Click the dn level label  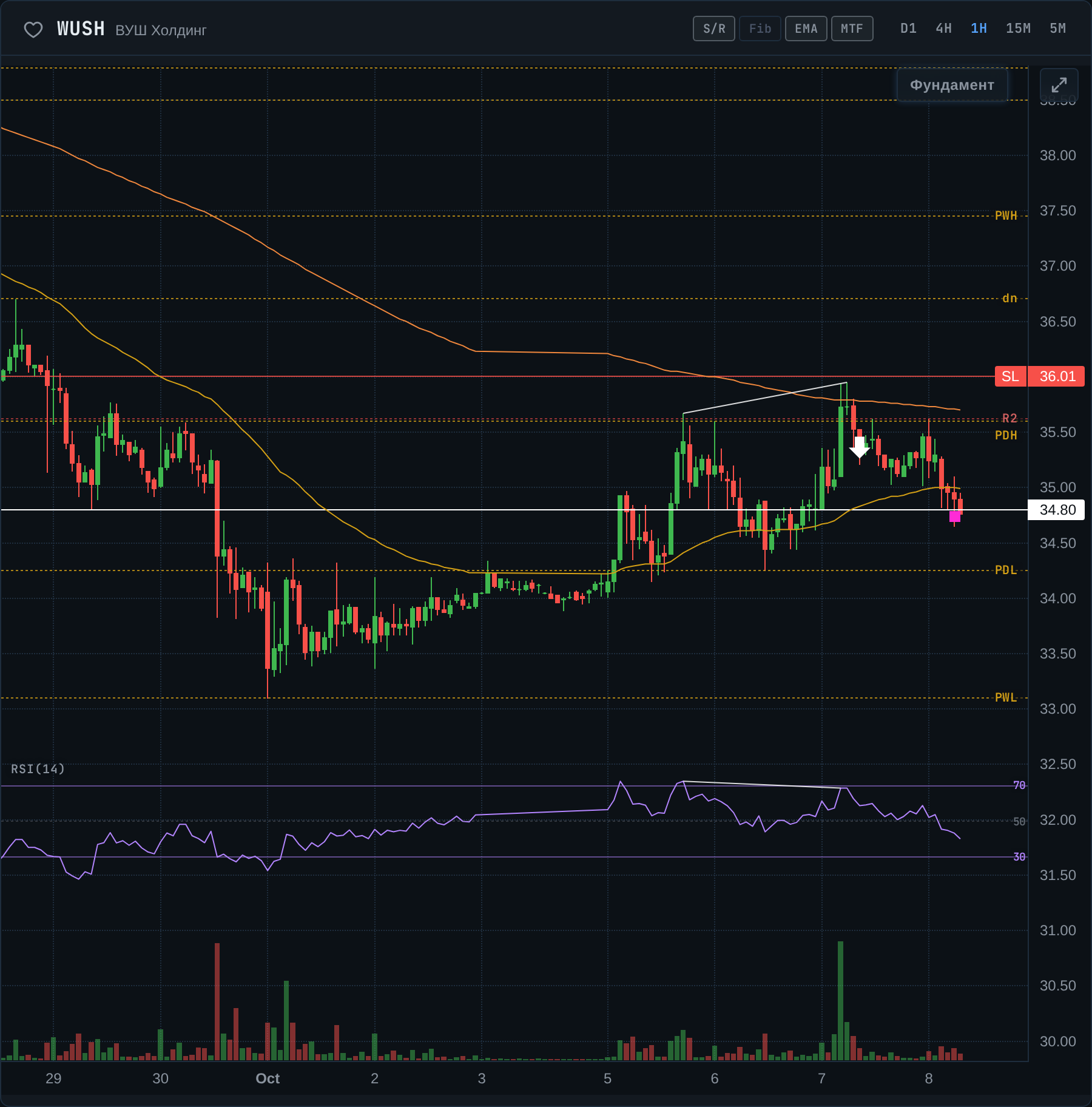tap(1009, 298)
